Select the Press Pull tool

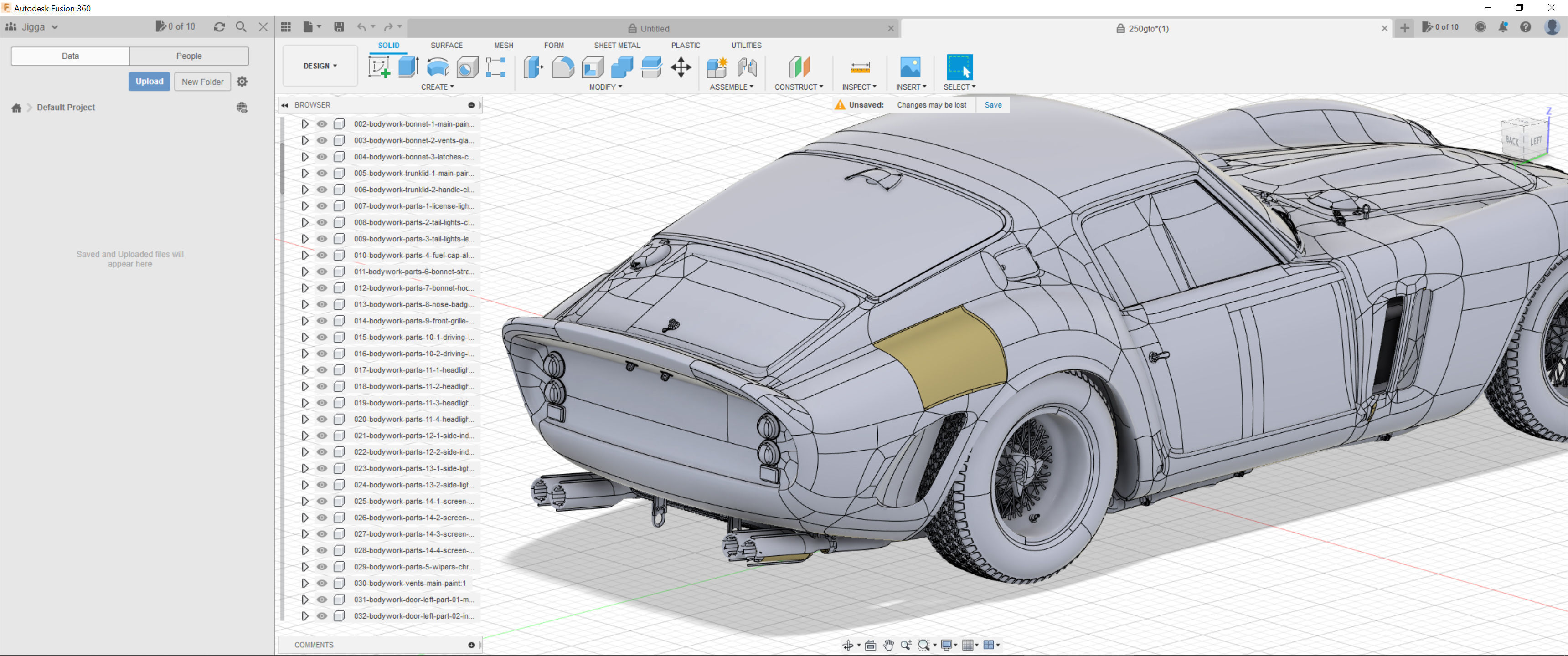(534, 67)
